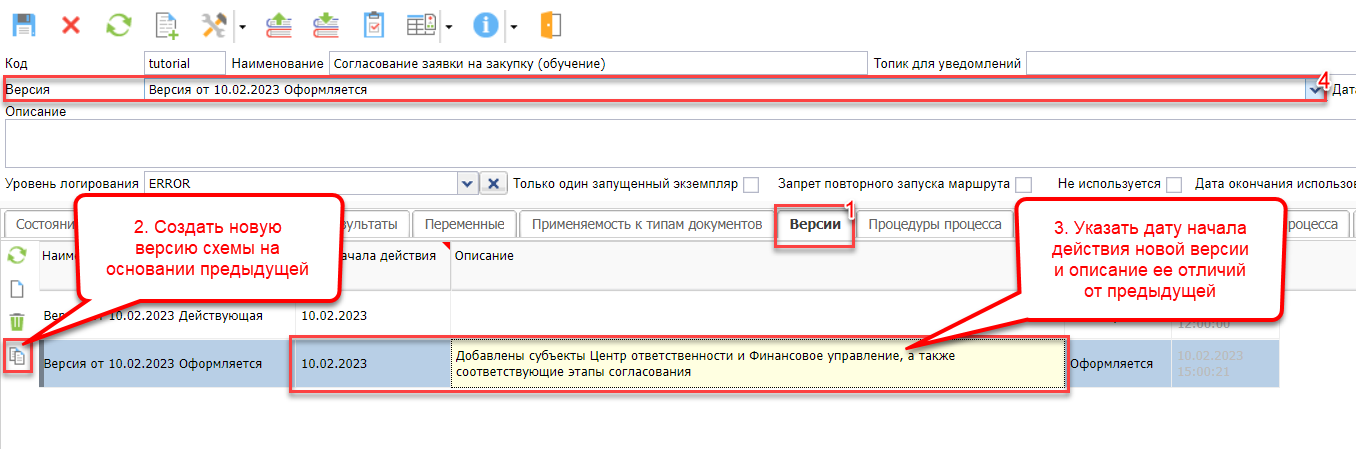Click the blue floppy disk Save icon

[23, 24]
